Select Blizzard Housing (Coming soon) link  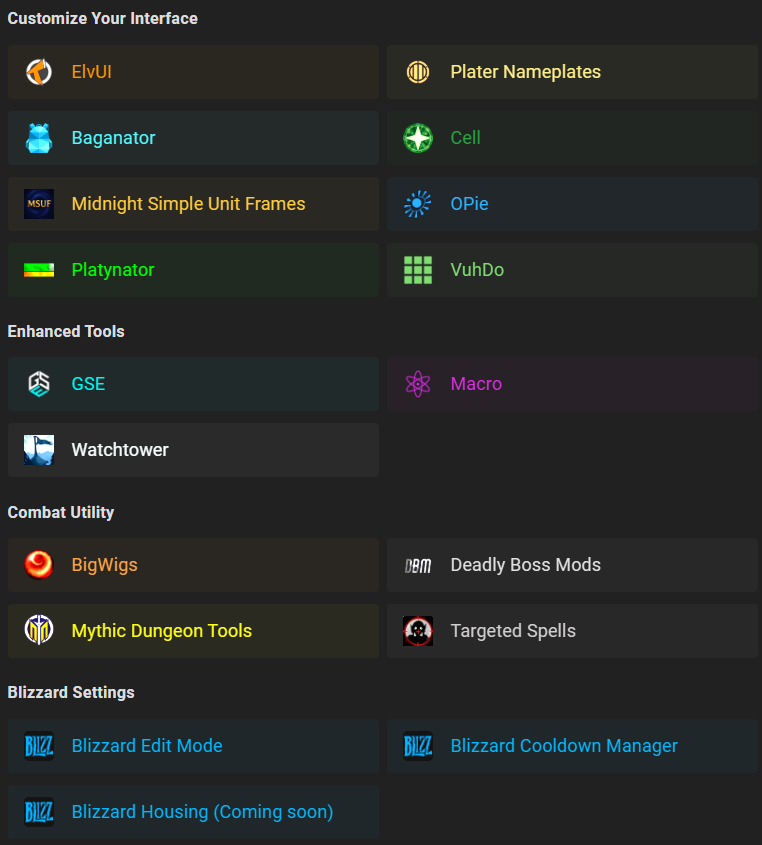[x=193, y=812]
